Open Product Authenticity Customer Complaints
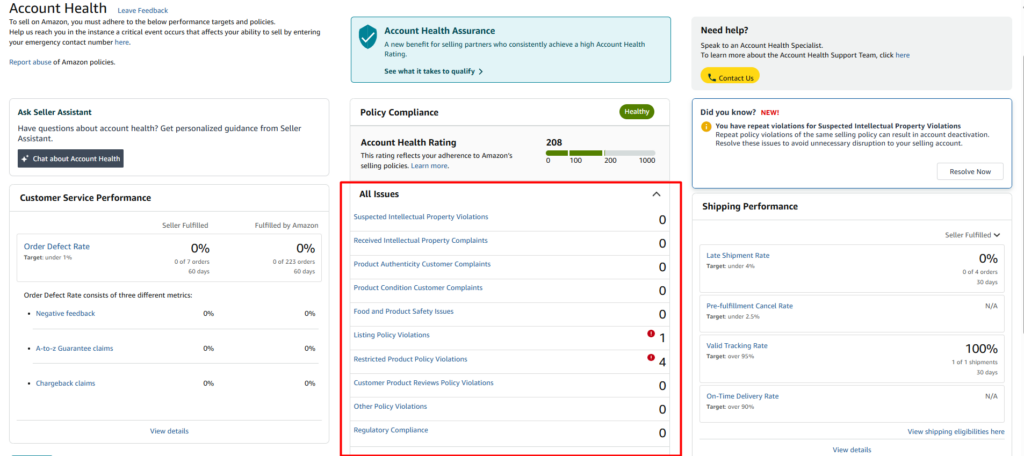Viewport: 1024px width, 456px height. (422, 264)
